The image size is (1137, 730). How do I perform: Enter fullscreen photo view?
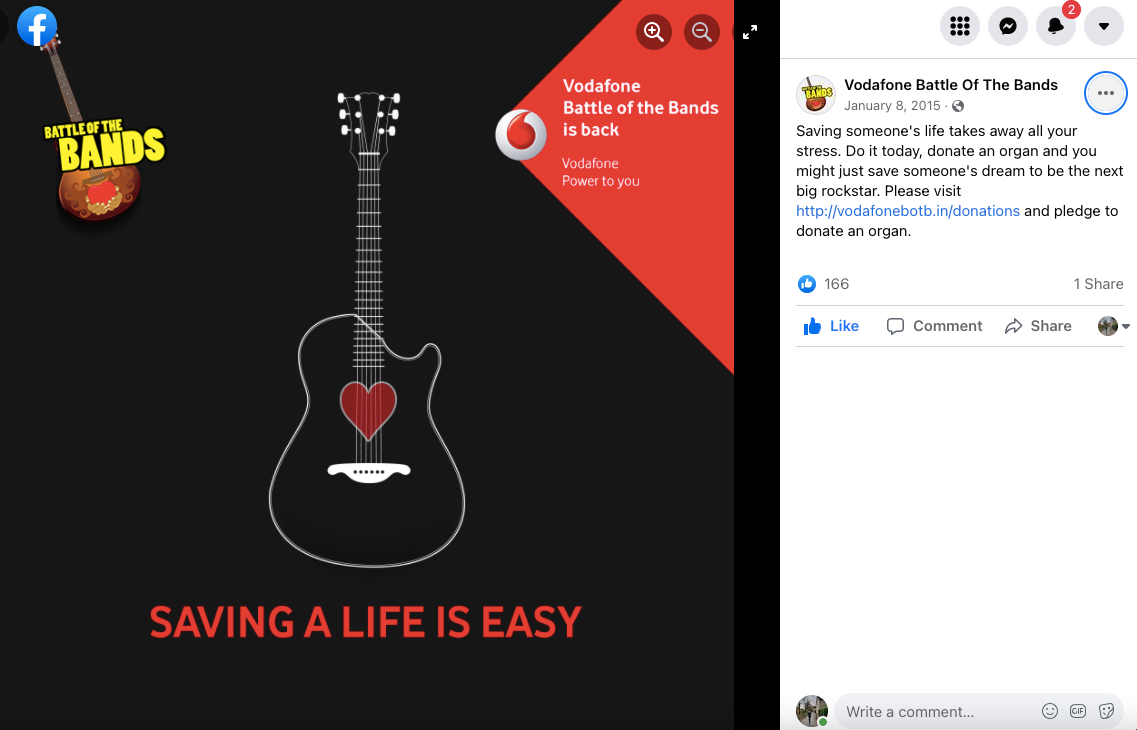pyautogui.click(x=750, y=32)
